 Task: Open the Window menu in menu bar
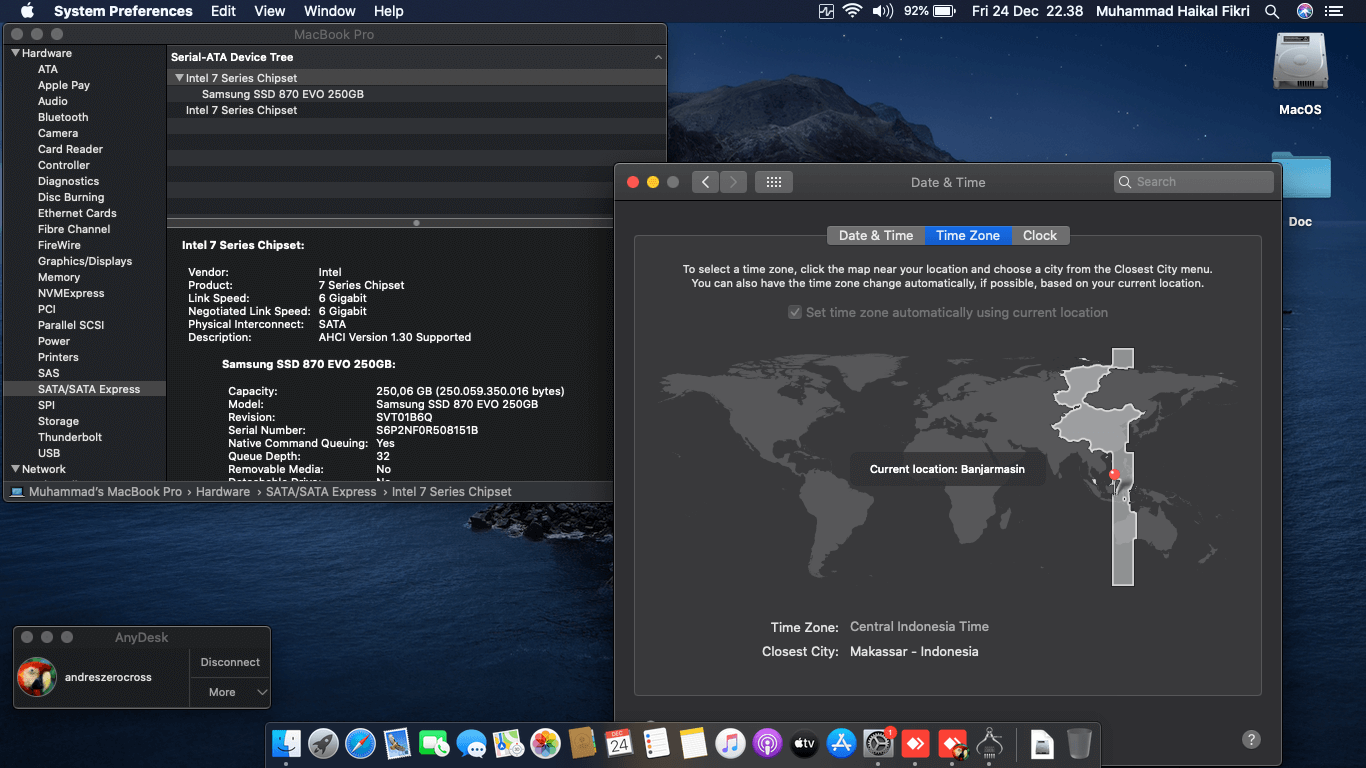pos(329,11)
